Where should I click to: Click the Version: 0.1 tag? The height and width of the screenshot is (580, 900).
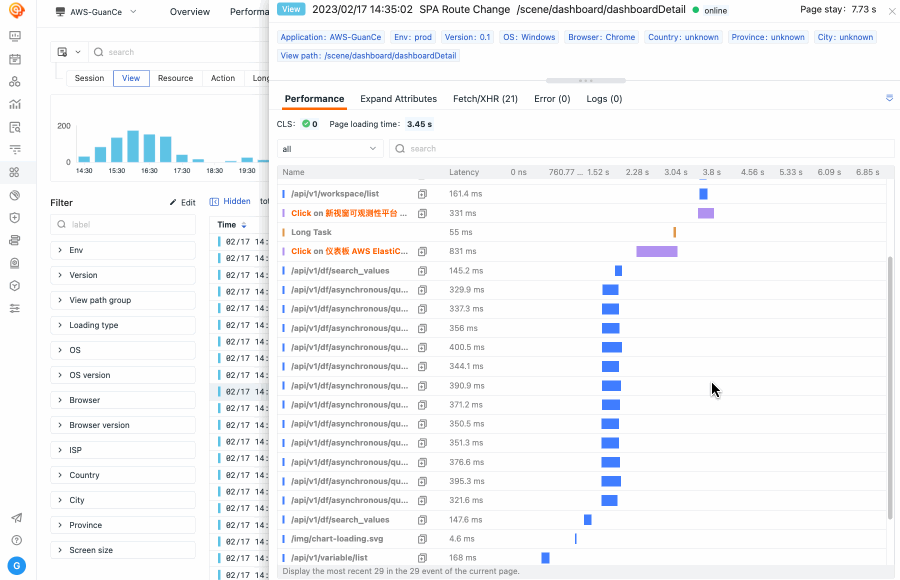click(x=467, y=37)
